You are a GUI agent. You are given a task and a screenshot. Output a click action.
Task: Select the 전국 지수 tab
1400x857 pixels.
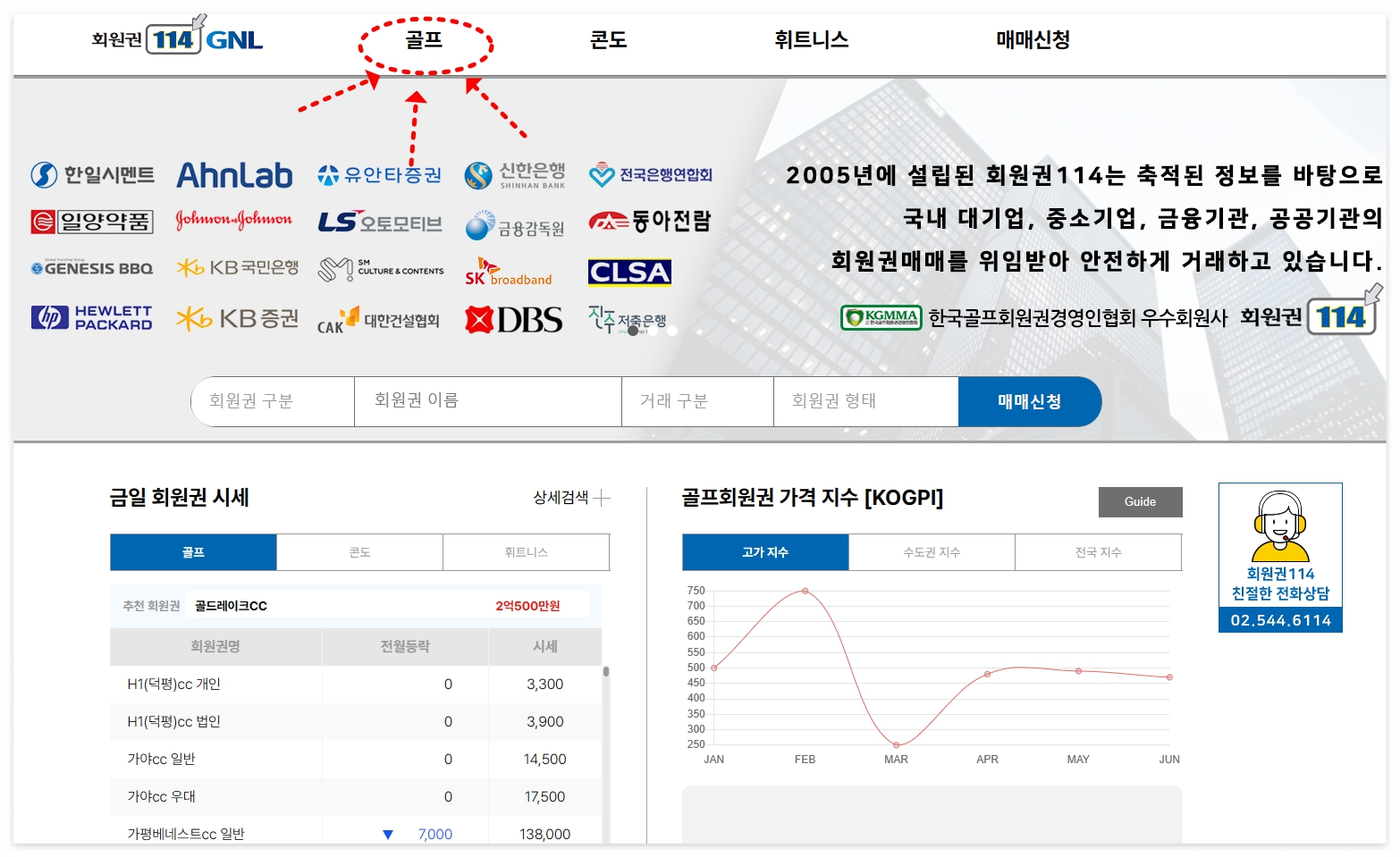pyautogui.click(x=1099, y=552)
